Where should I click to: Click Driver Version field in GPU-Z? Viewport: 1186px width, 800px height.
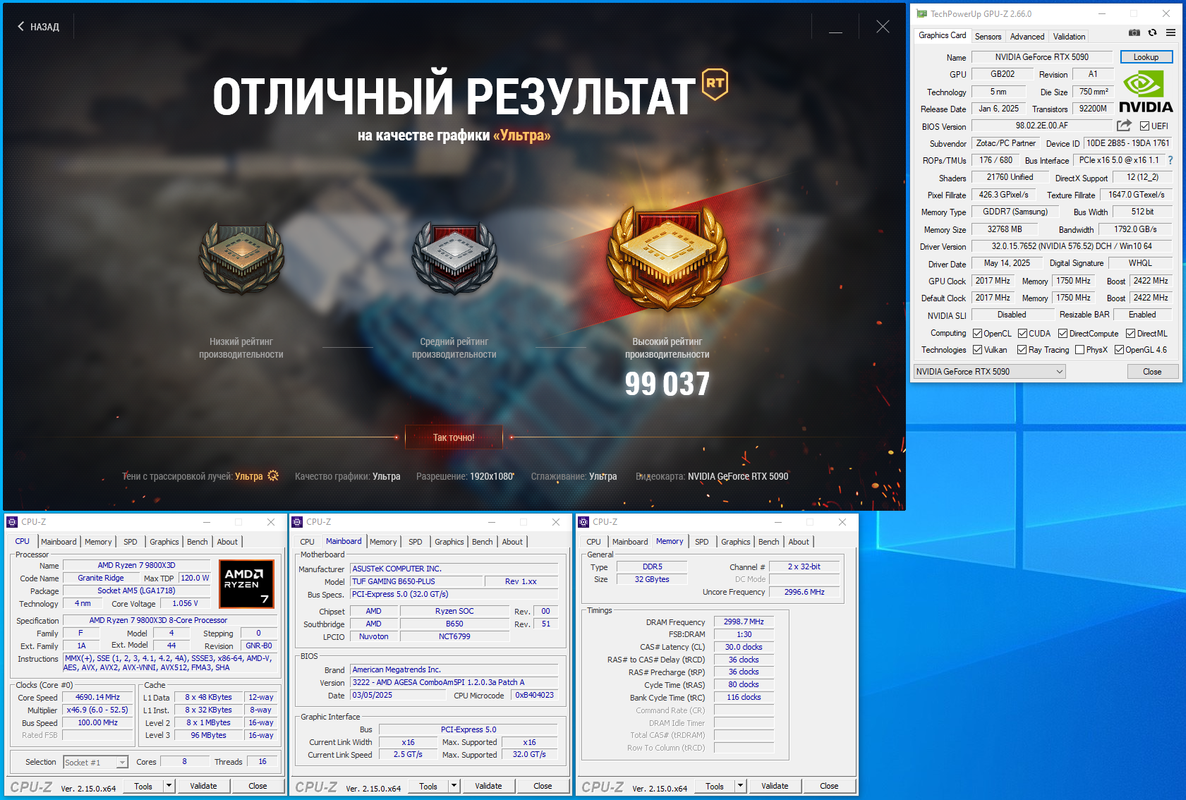pos(1072,247)
